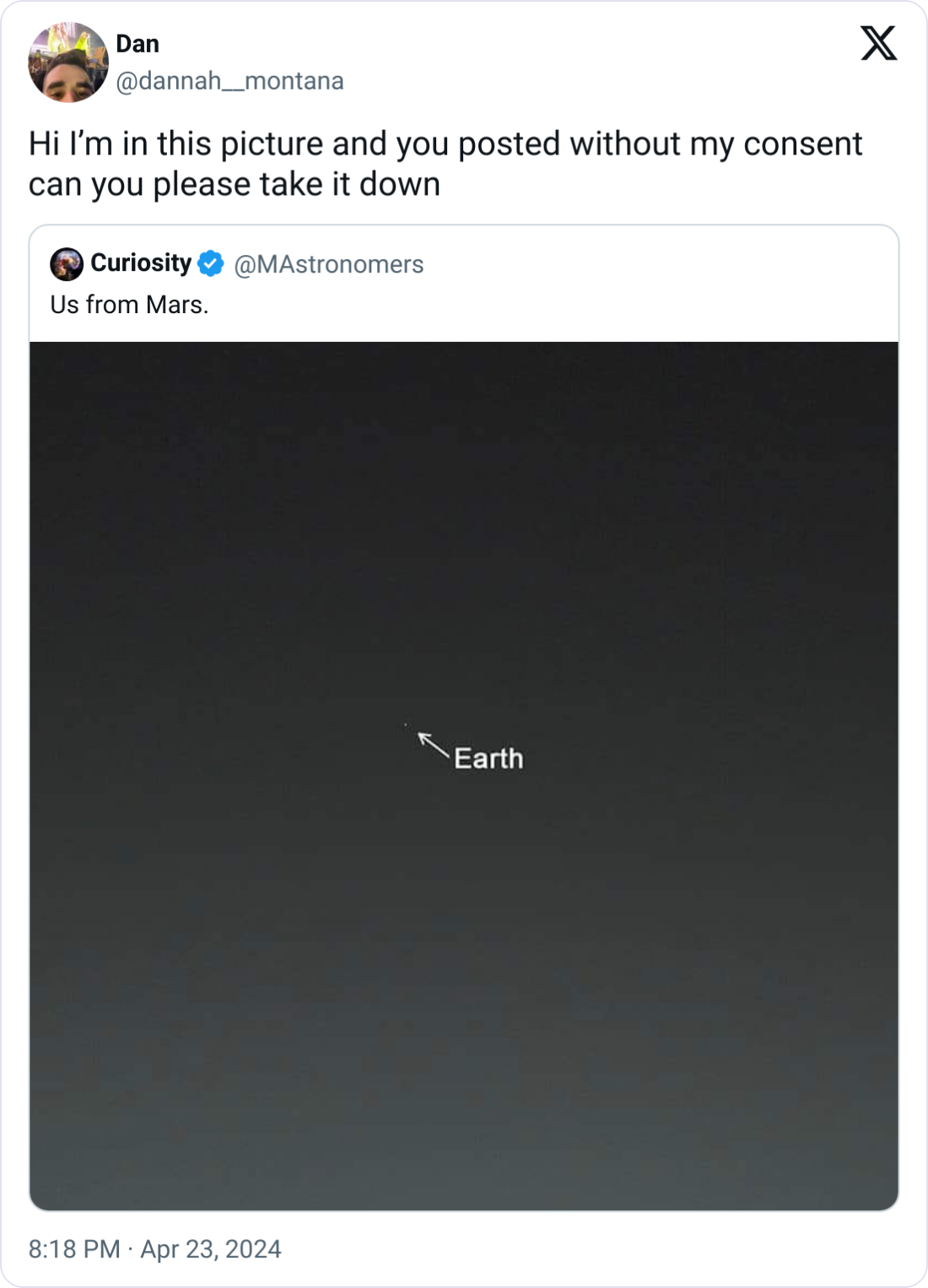Click the blue verified badge
The height and width of the screenshot is (1288, 928).
[x=211, y=264]
